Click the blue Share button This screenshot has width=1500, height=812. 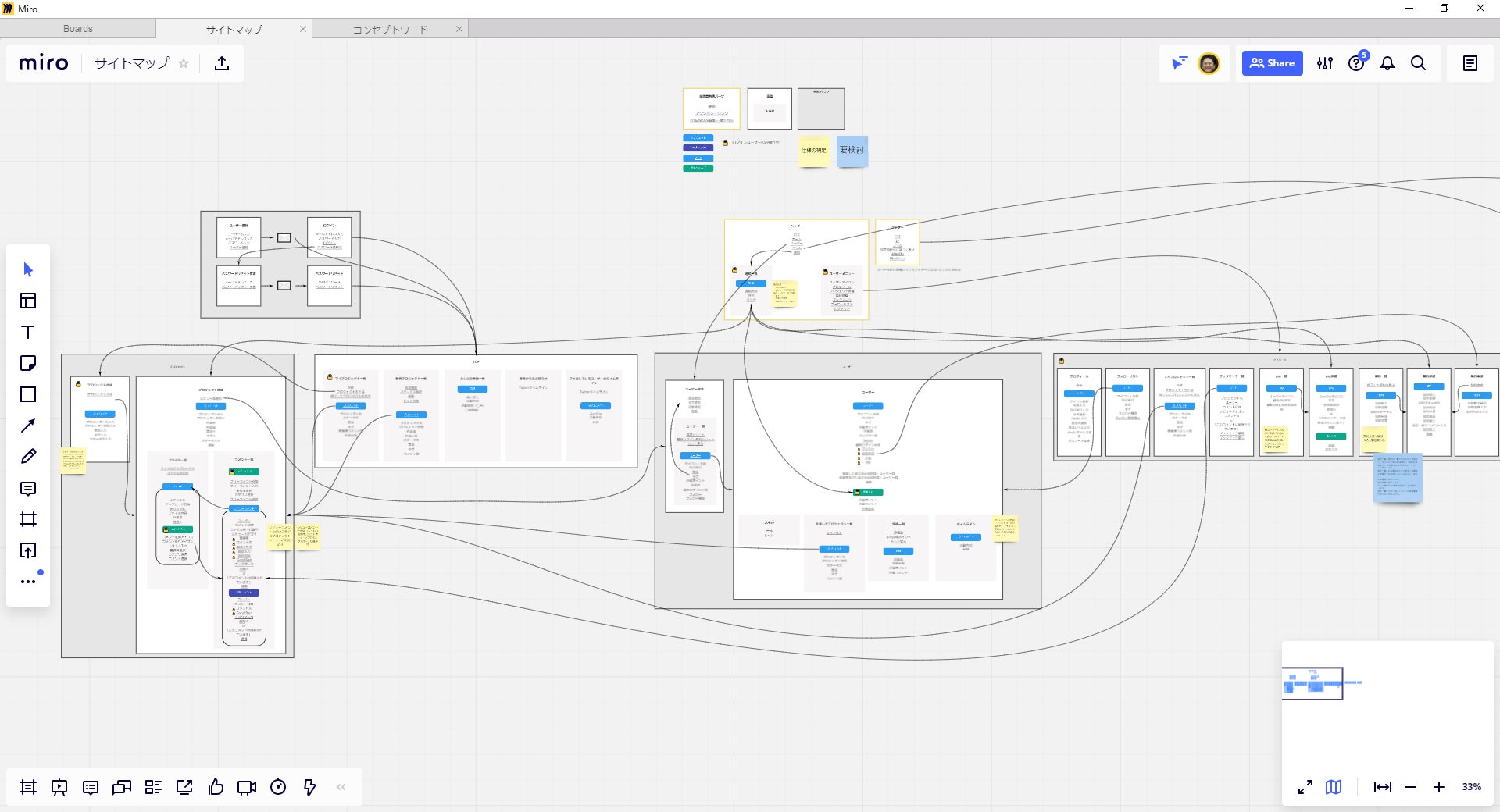point(1272,63)
